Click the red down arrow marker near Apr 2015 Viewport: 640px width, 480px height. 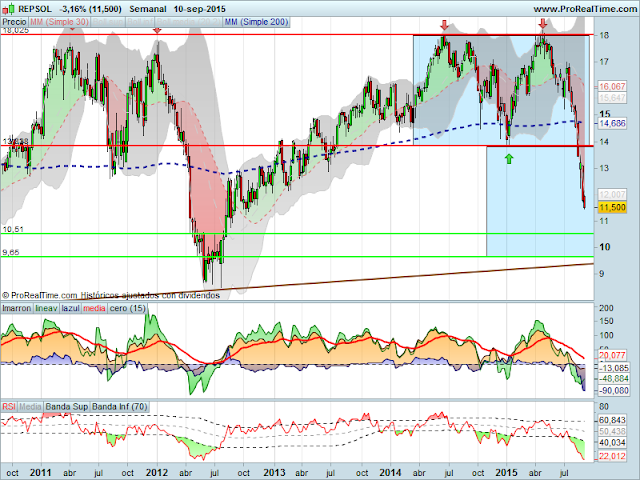coord(542,23)
